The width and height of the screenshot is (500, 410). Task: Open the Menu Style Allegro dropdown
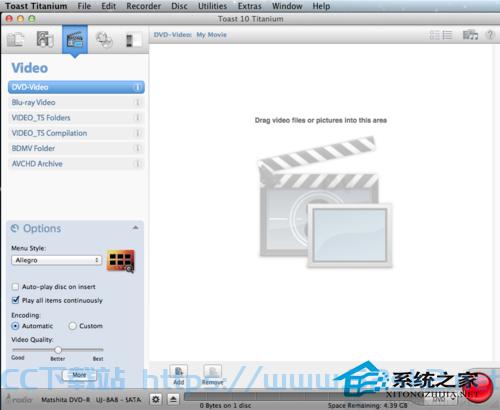click(x=57, y=260)
